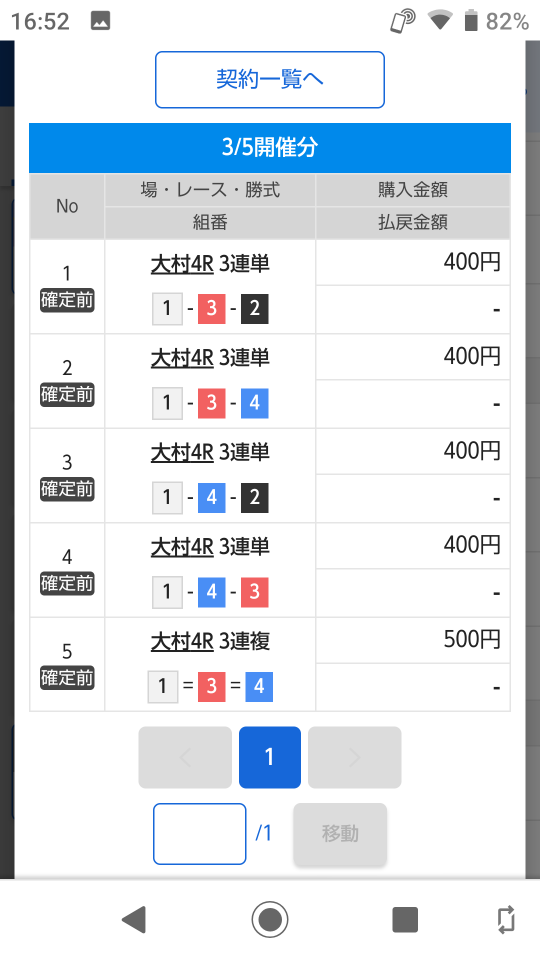This screenshot has height=960, width=540.
Task: Tap the Android home circle icon
Action: pos(269,920)
